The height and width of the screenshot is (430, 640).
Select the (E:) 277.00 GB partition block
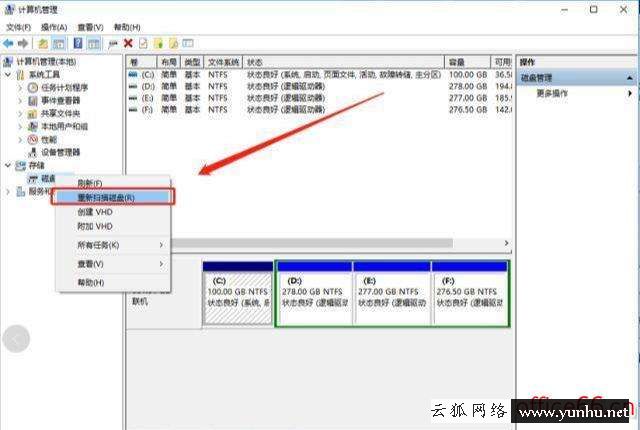pos(391,293)
